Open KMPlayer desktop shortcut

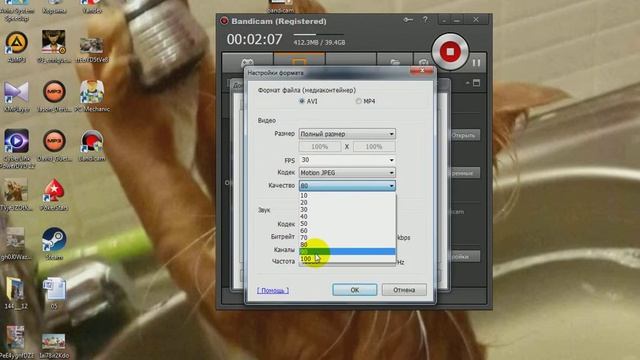tap(16, 96)
